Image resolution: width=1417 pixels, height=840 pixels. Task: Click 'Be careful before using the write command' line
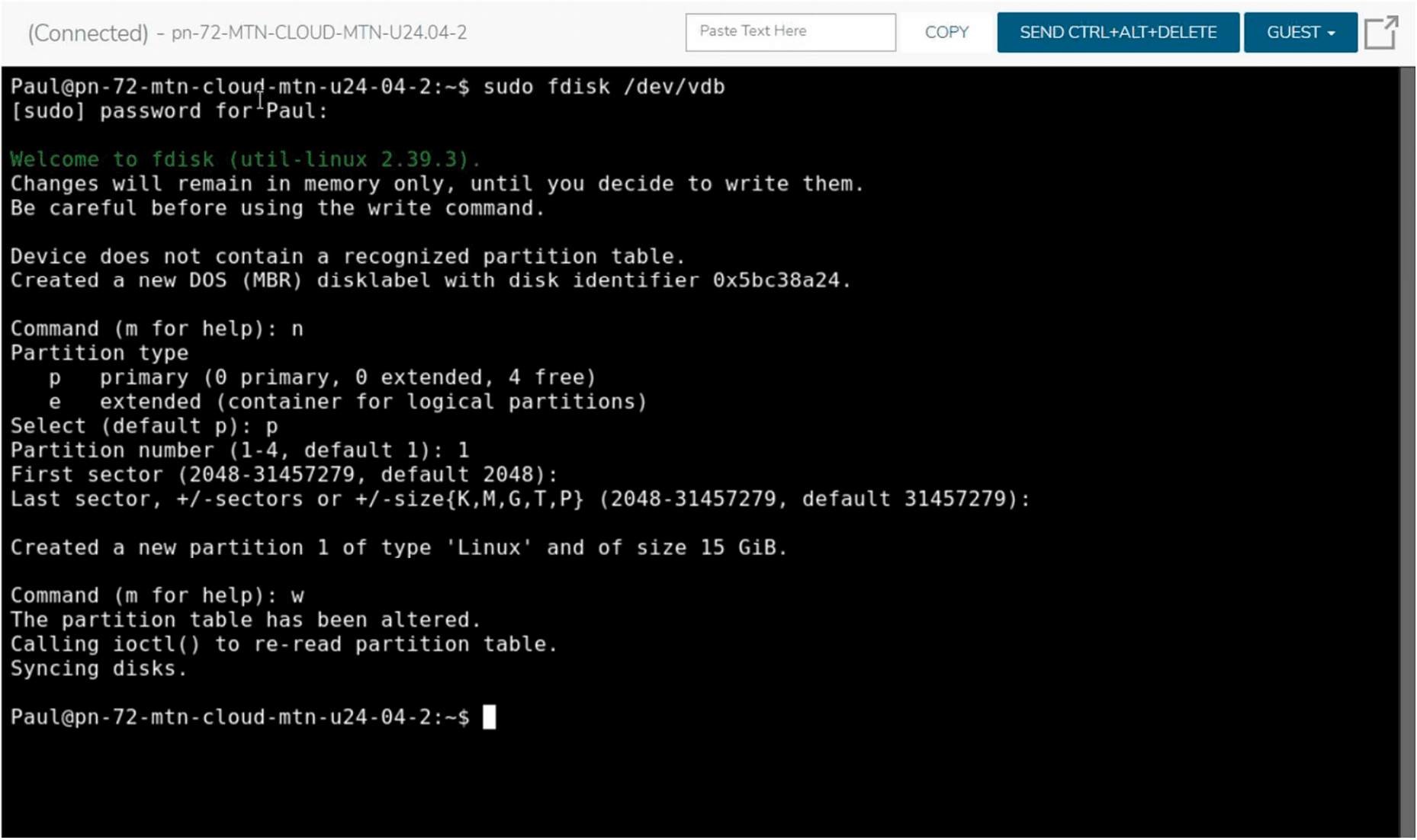click(278, 208)
